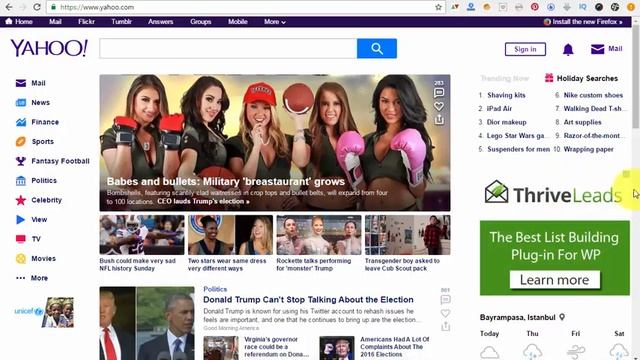
Task: Click Wrapping paper trending search
Action: point(589,149)
